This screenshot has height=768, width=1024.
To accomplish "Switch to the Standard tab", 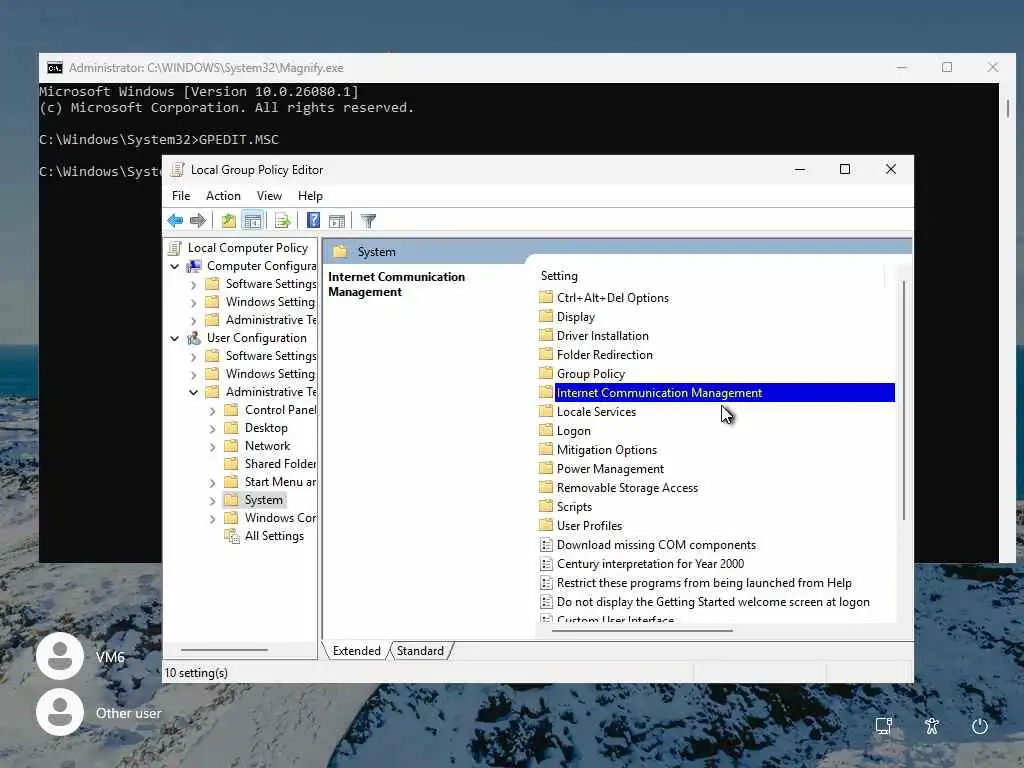I will pos(420,651).
